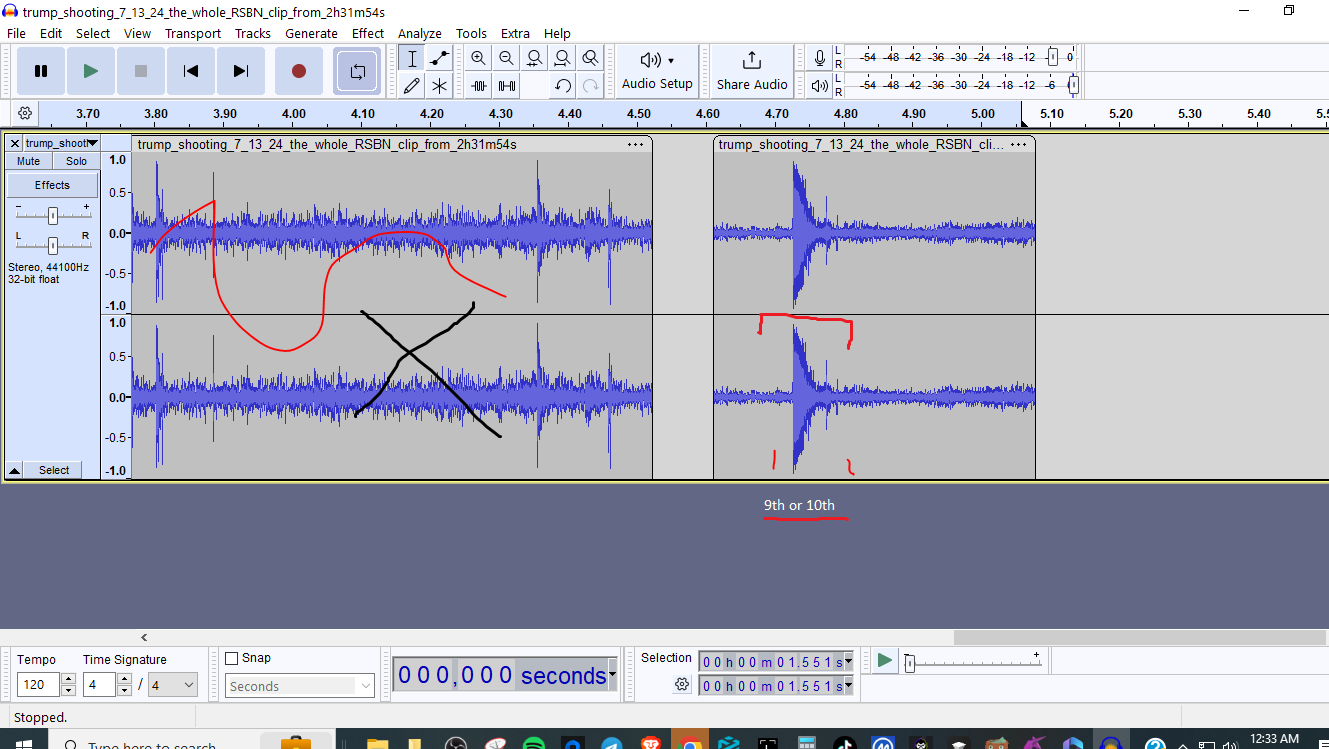Open the second clip's options menu
Screen dimensions: 1329x749
tap(1019, 145)
